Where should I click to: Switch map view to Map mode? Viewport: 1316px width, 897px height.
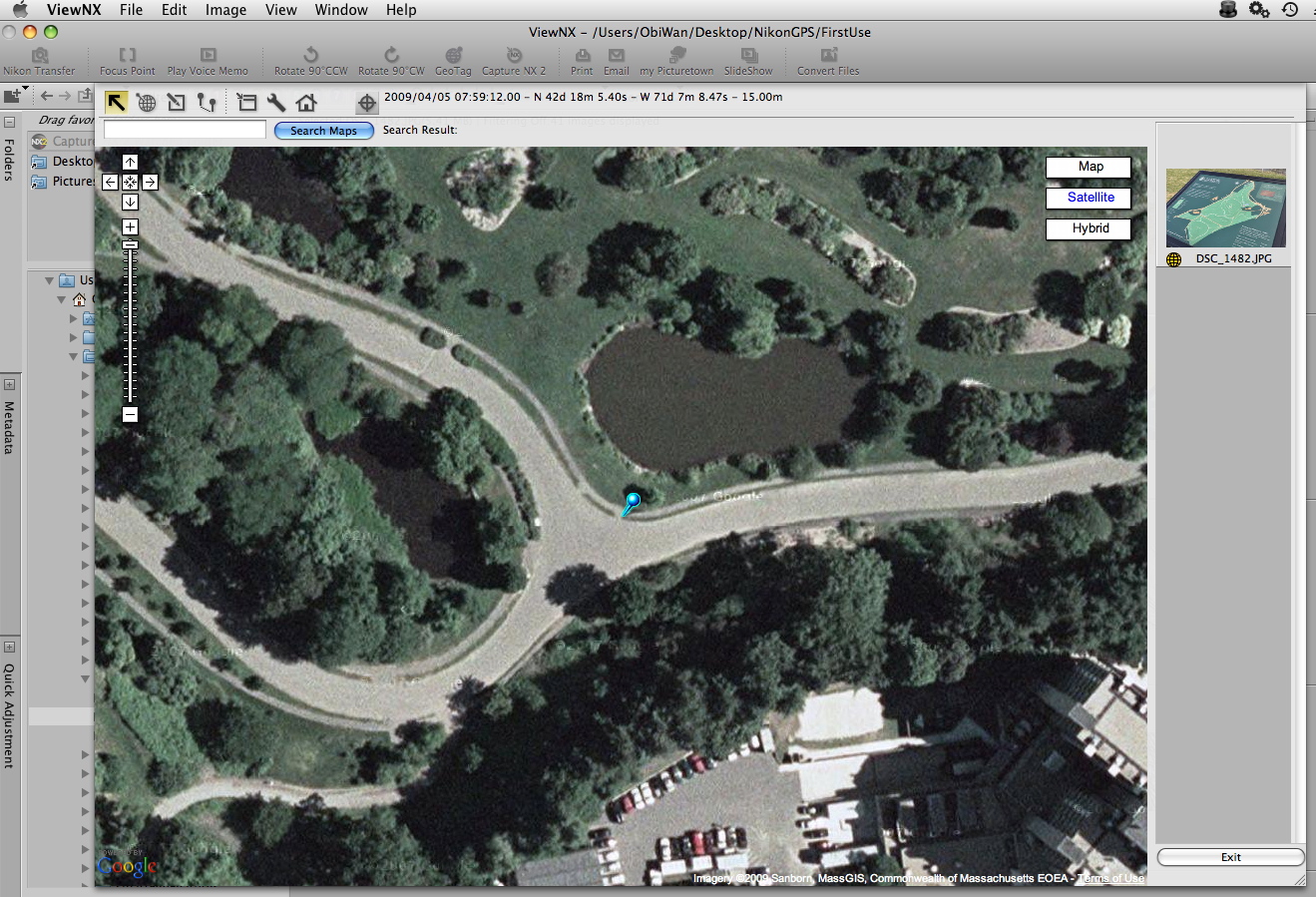click(1089, 168)
